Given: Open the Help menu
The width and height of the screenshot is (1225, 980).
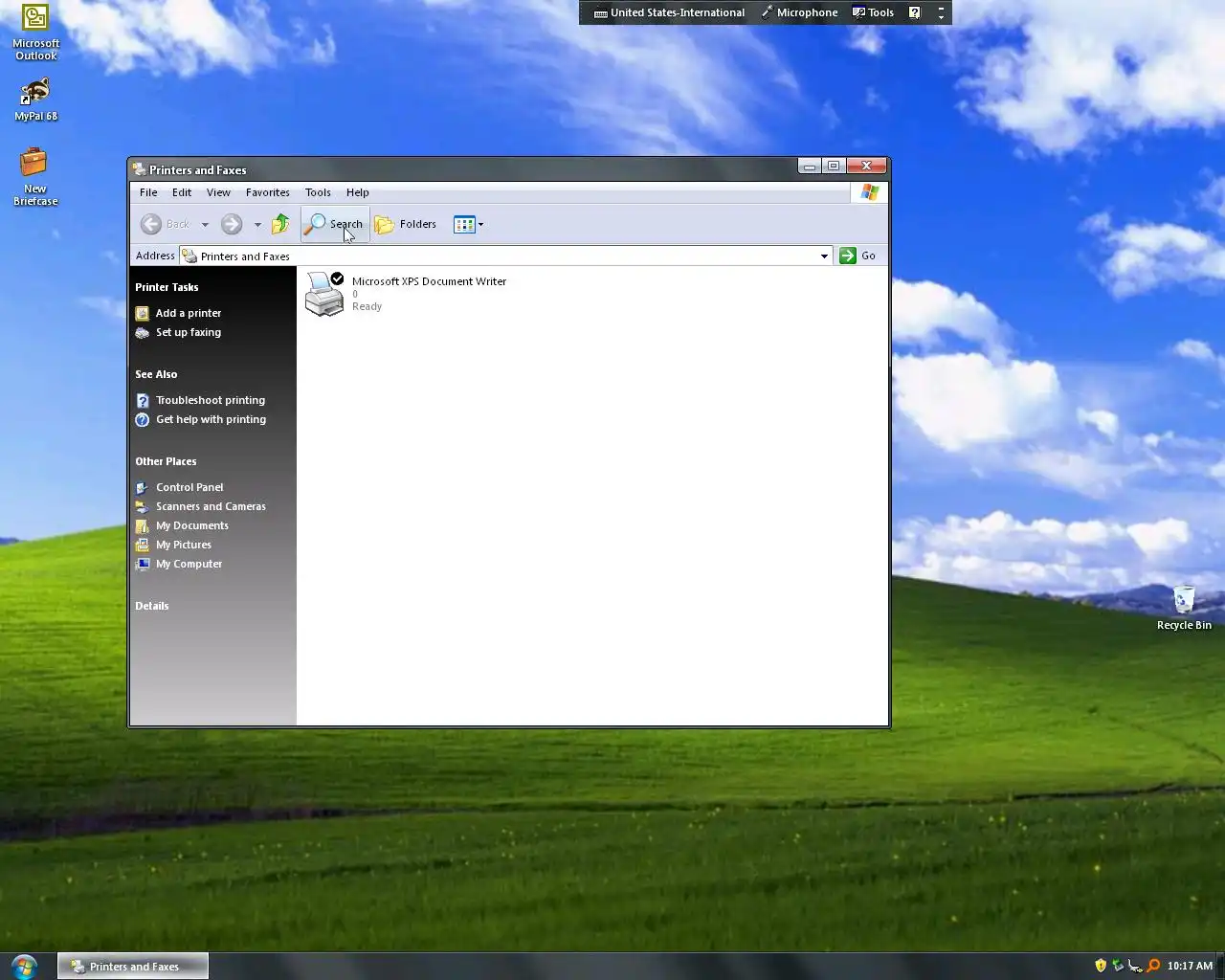Looking at the screenshot, I should (358, 192).
